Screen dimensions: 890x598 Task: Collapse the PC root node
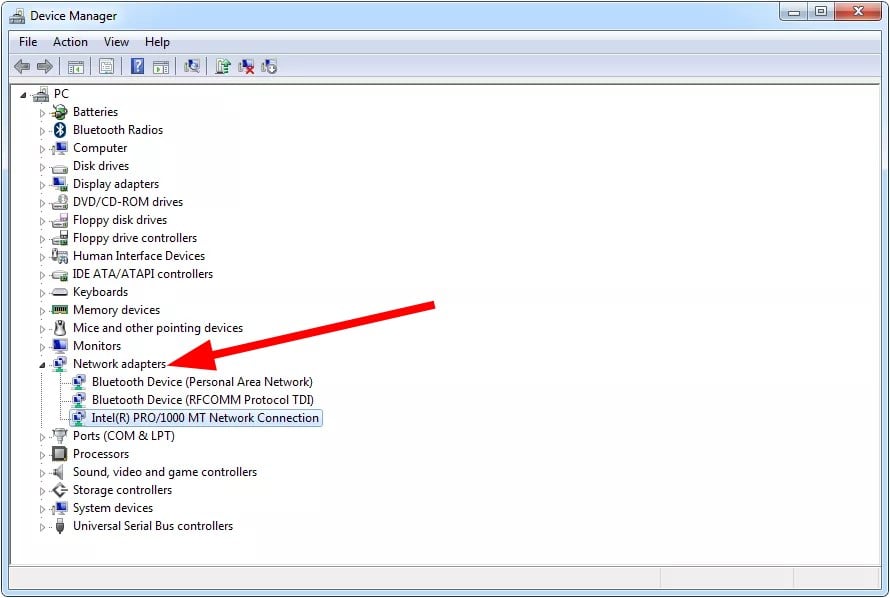[x=23, y=95]
